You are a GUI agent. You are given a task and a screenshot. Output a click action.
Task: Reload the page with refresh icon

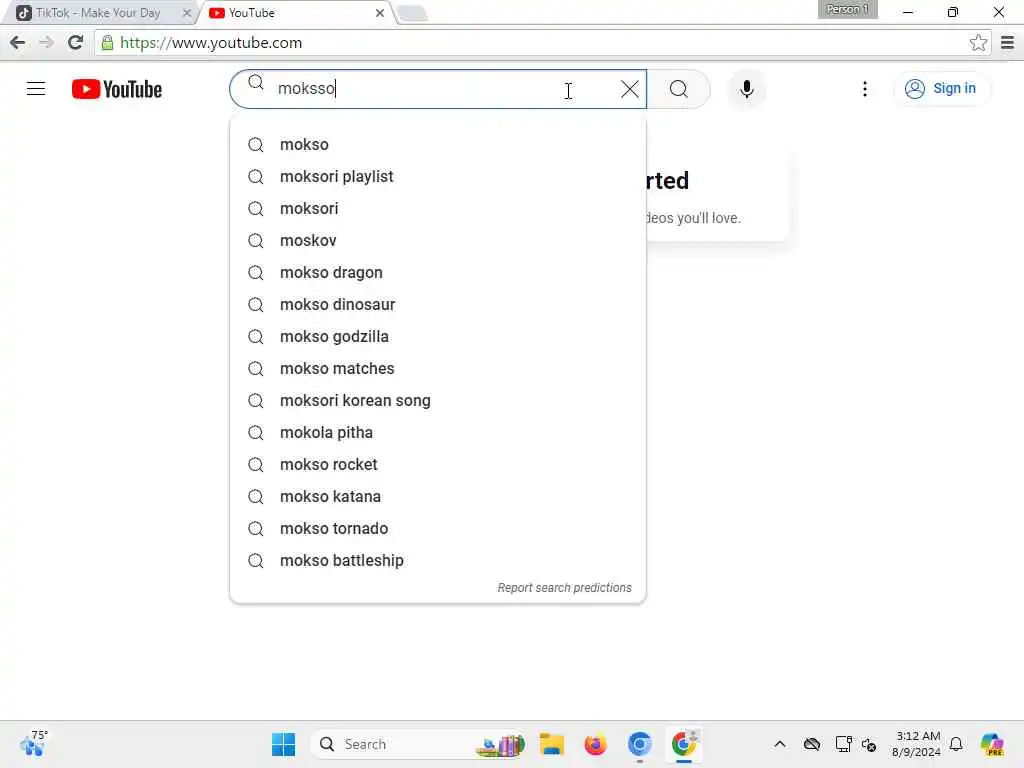75,42
